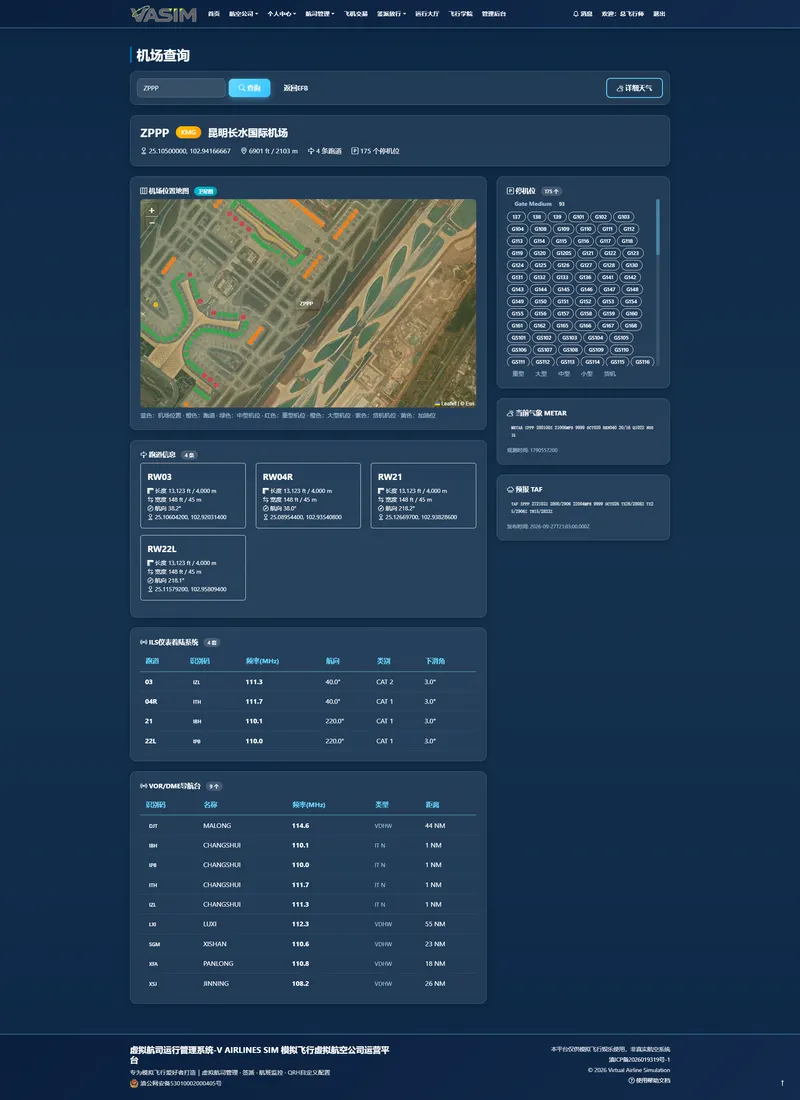
Task: Click the parking icon in 停机位 panel header
Action: pos(510,191)
